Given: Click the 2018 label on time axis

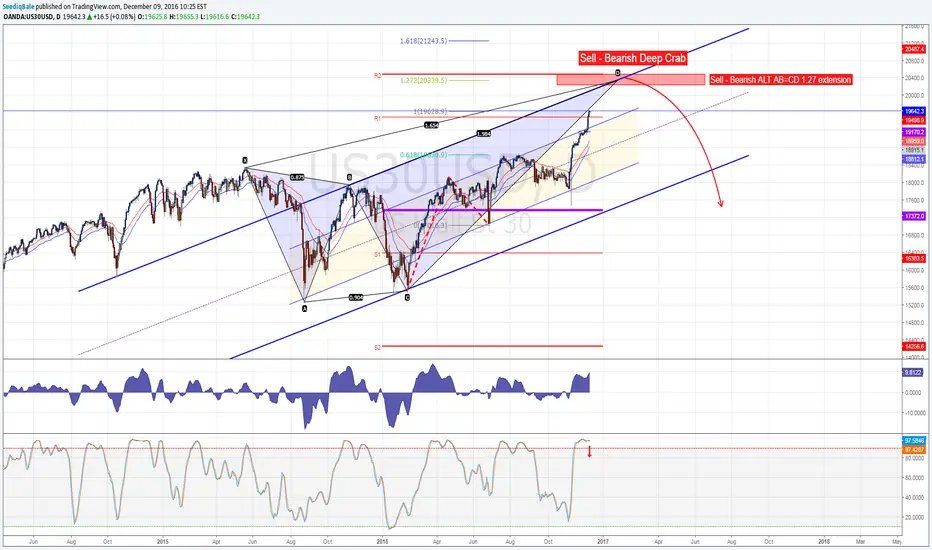Looking at the screenshot, I should pos(824,542).
